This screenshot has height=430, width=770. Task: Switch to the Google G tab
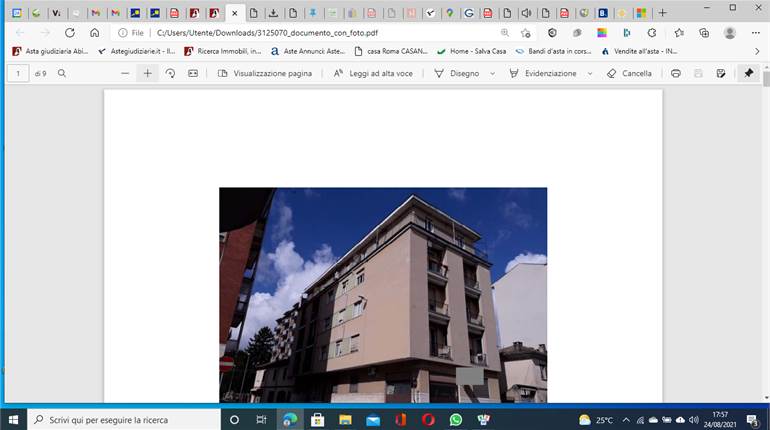pyautogui.click(x=469, y=13)
